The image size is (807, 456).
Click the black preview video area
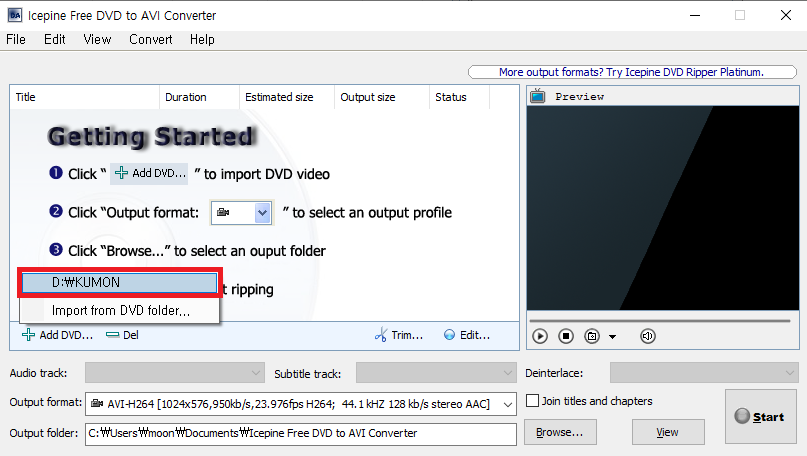coord(663,208)
